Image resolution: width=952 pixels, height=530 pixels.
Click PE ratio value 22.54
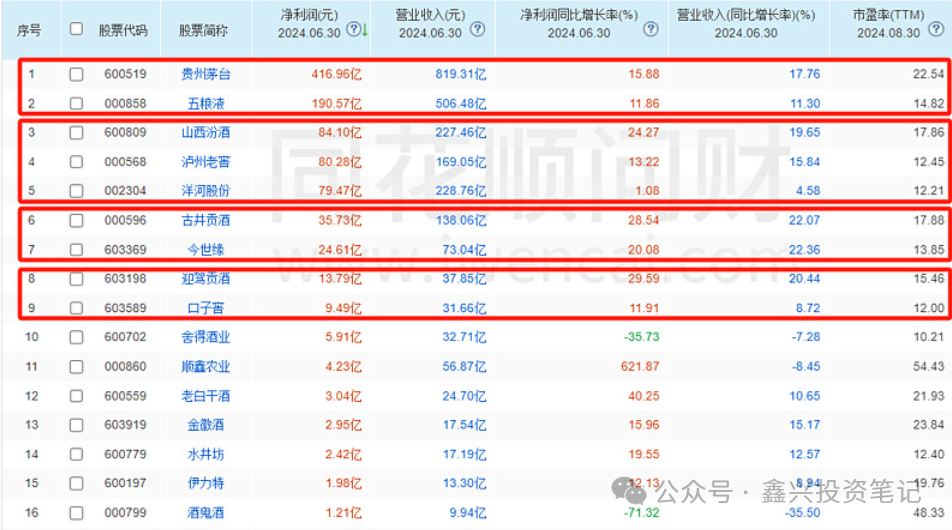[929, 74]
